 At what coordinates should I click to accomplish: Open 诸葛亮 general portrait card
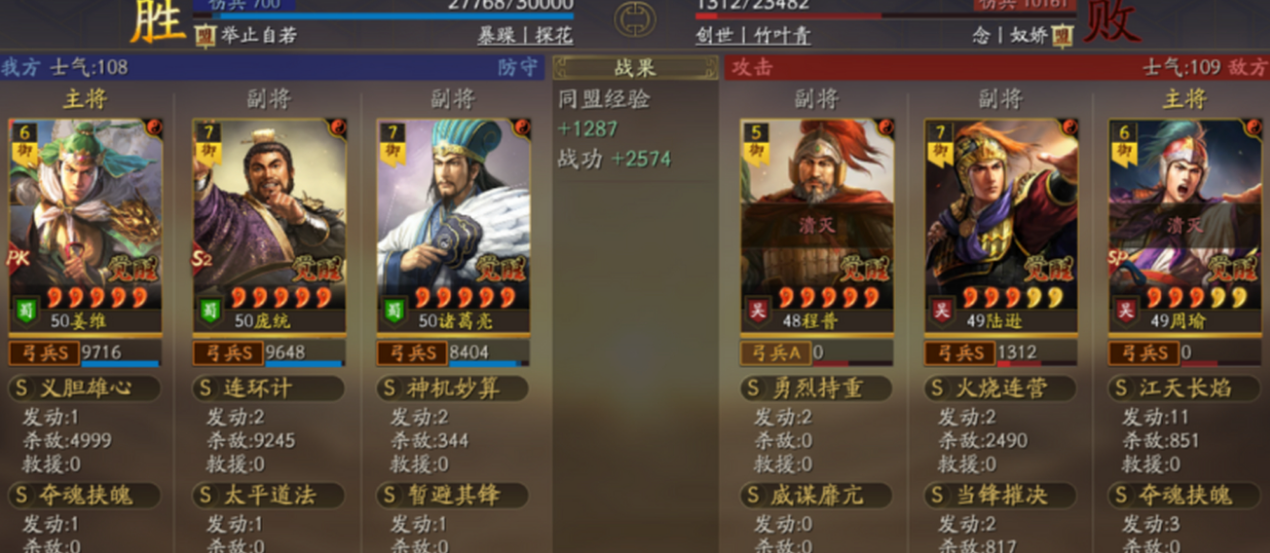point(453,226)
